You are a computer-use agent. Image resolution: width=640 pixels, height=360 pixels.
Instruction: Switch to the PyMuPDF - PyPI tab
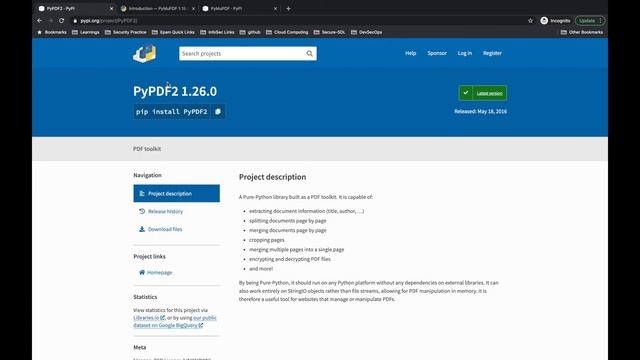(x=240, y=8)
